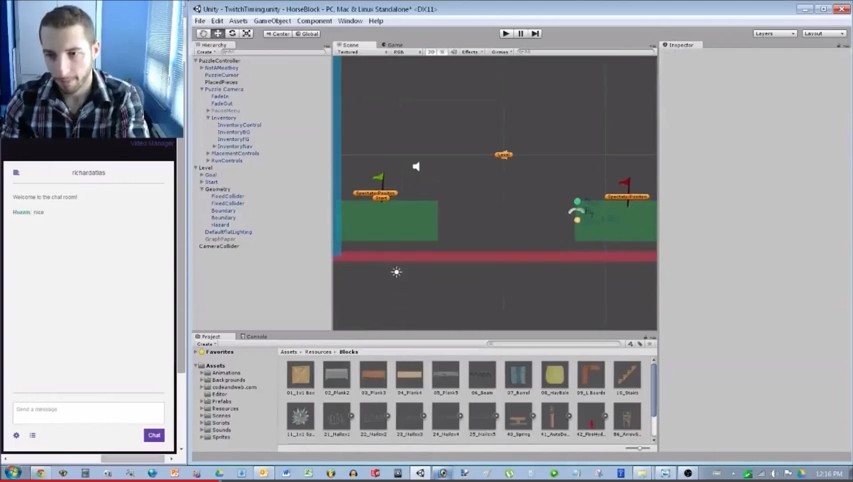This screenshot has height=482, width=853.
Task: Open the Hierarchy Create dropdown
Action: tap(206, 52)
